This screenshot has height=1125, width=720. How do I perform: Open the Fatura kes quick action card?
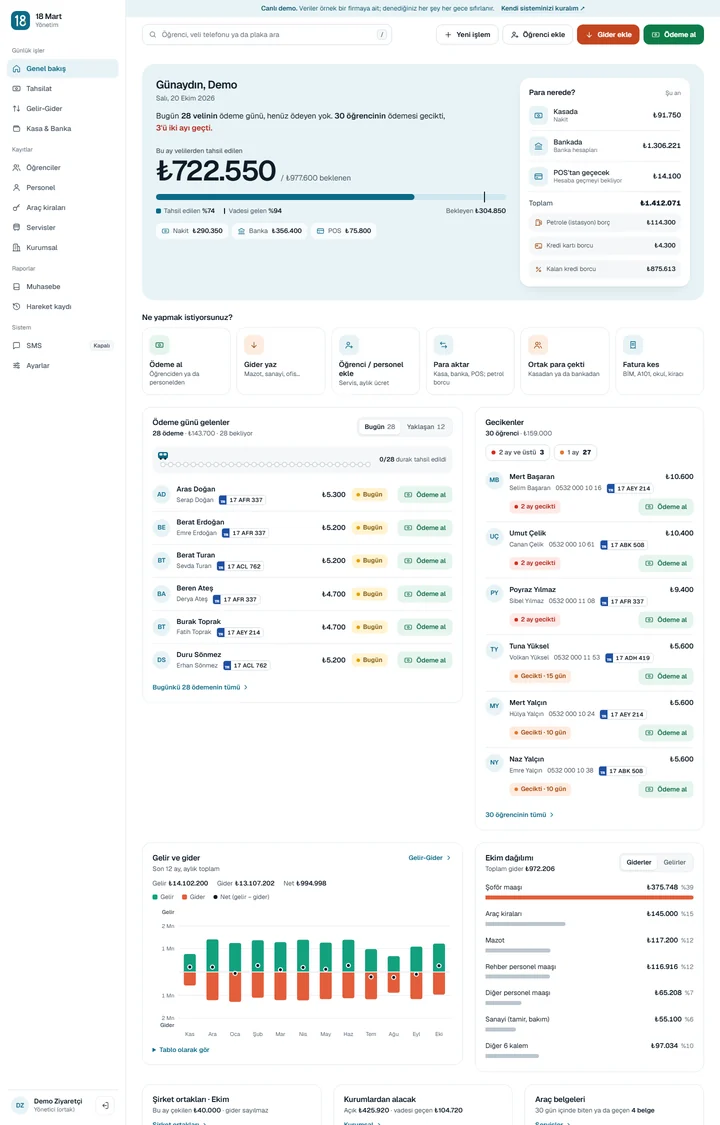(660, 361)
